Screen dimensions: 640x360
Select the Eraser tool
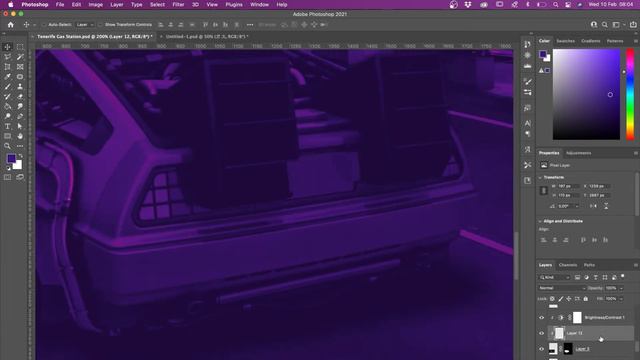(x=20, y=96)
